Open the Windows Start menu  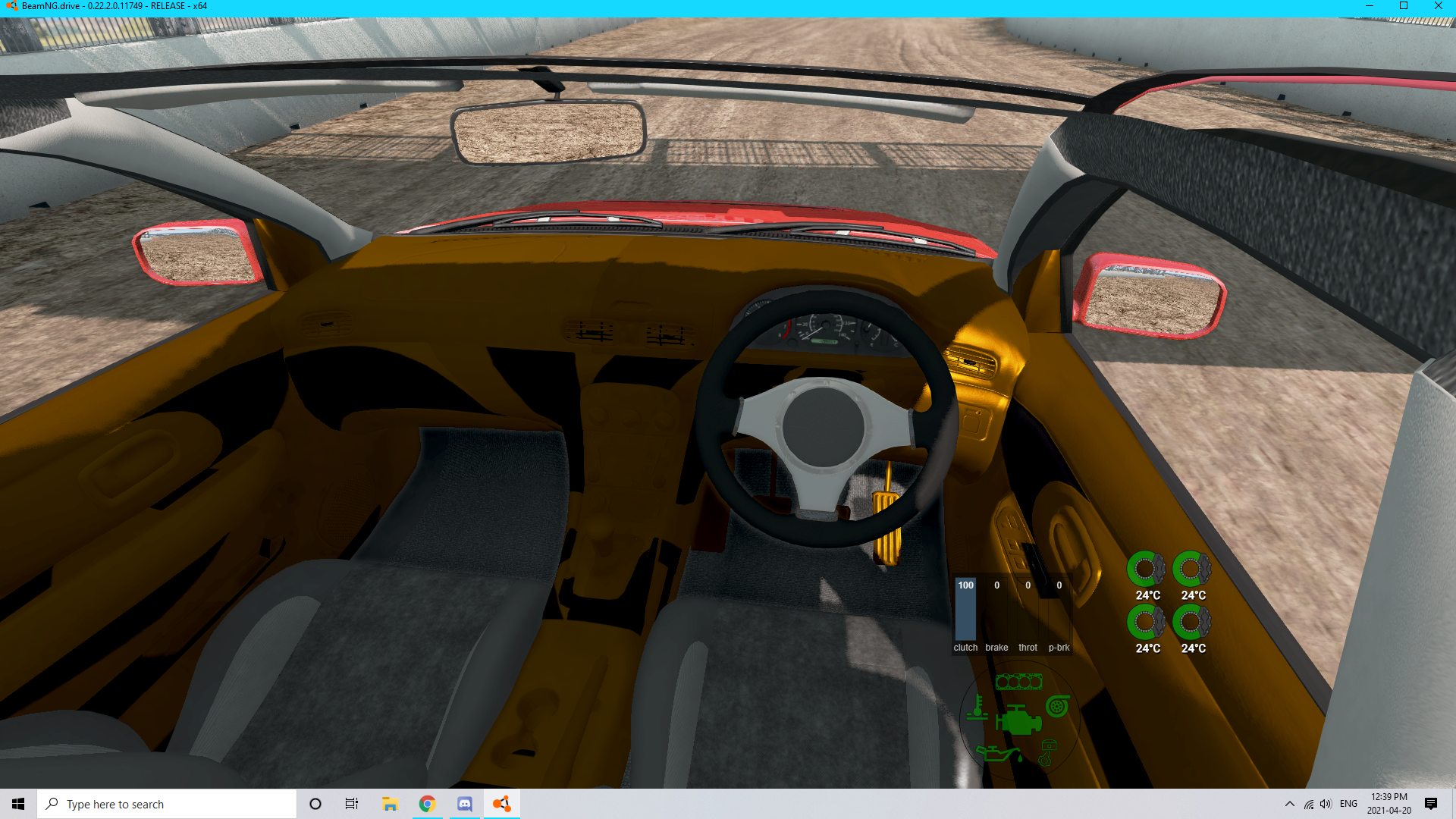point(18,804)
